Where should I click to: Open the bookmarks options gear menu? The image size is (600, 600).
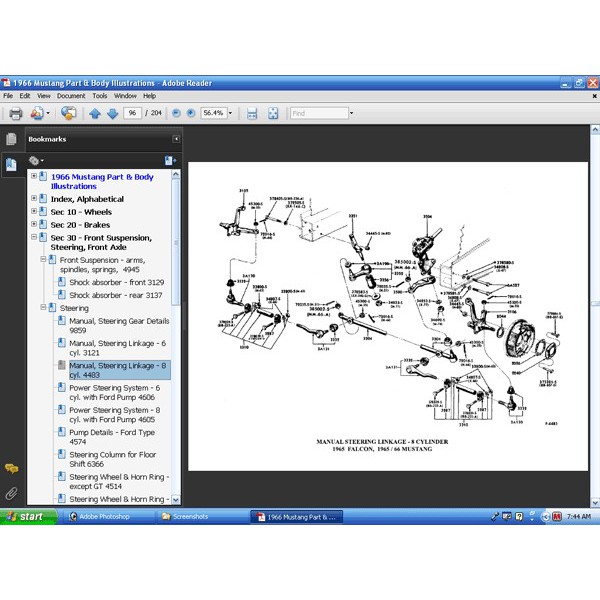36,161
